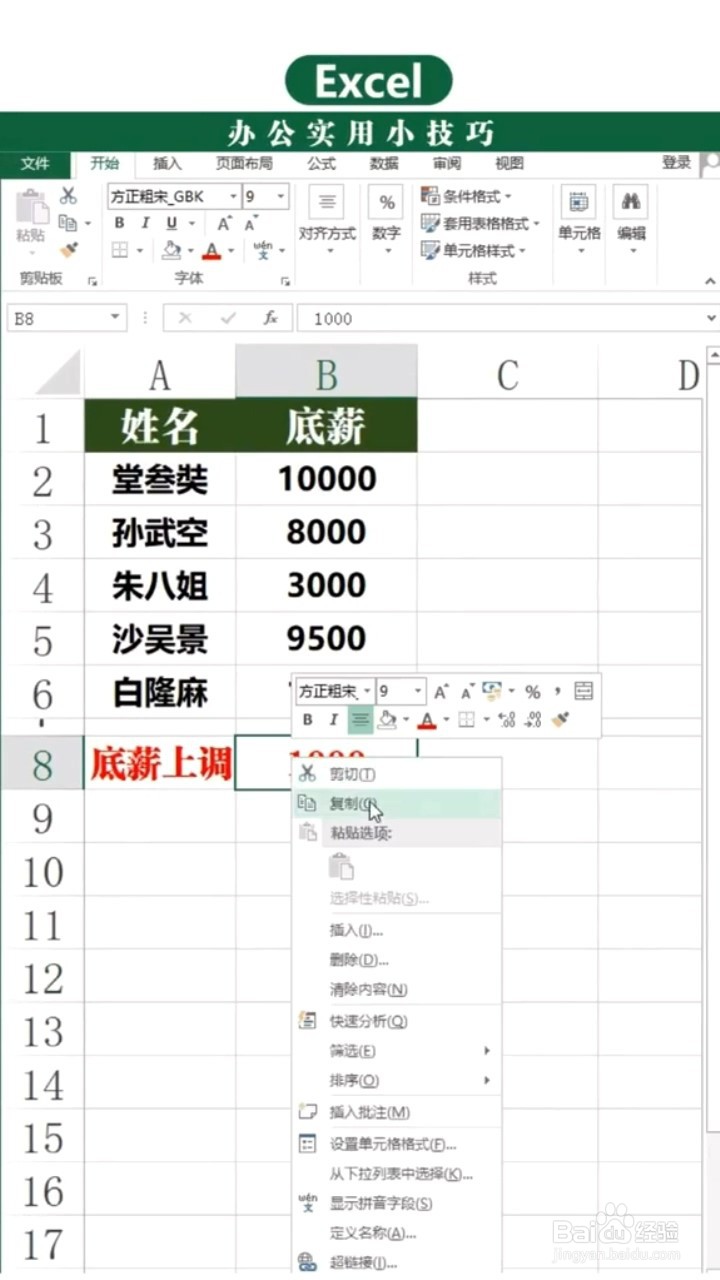Open 单元格样式 cell styles menu
Screen dimensions: 720x1280
pos(473,251)
